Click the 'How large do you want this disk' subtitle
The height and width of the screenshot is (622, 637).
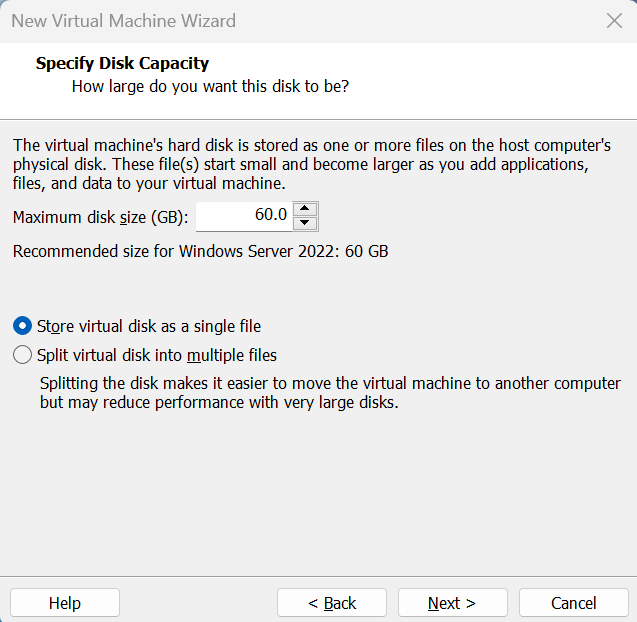(210, 87)
